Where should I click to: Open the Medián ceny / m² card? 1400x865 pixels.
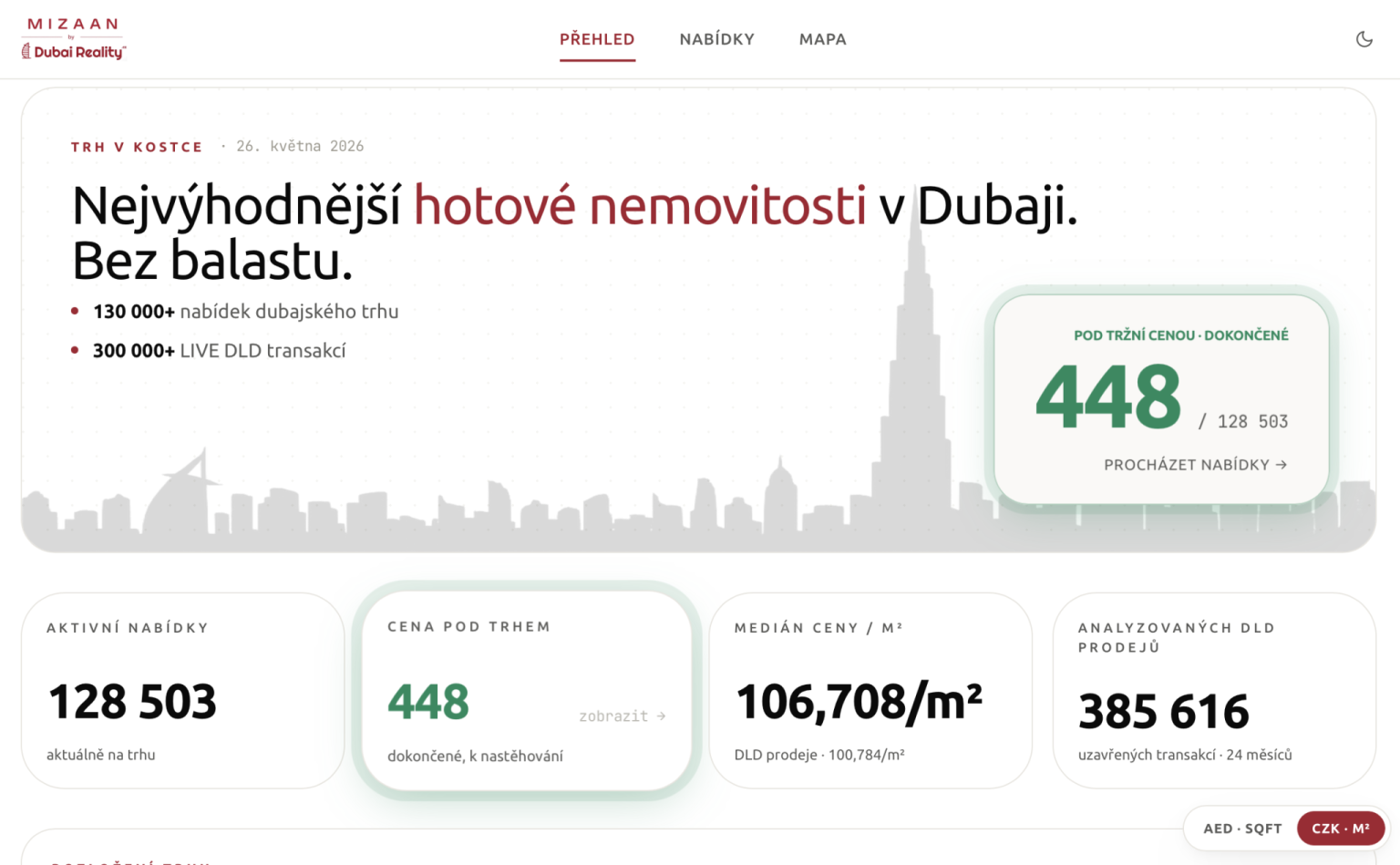[870, 691]
